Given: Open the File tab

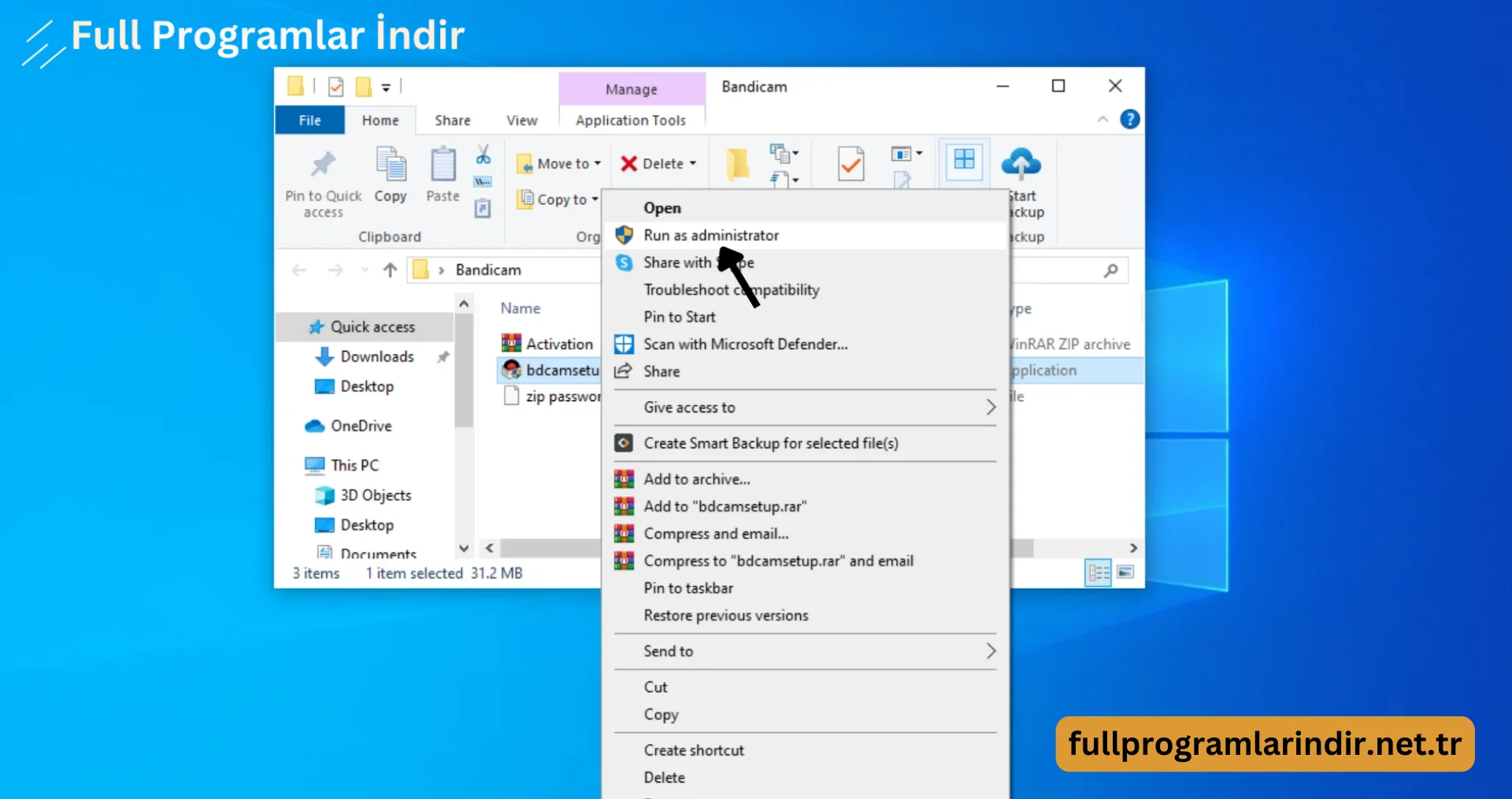Looking at the screenshot, I should point(309,121).
